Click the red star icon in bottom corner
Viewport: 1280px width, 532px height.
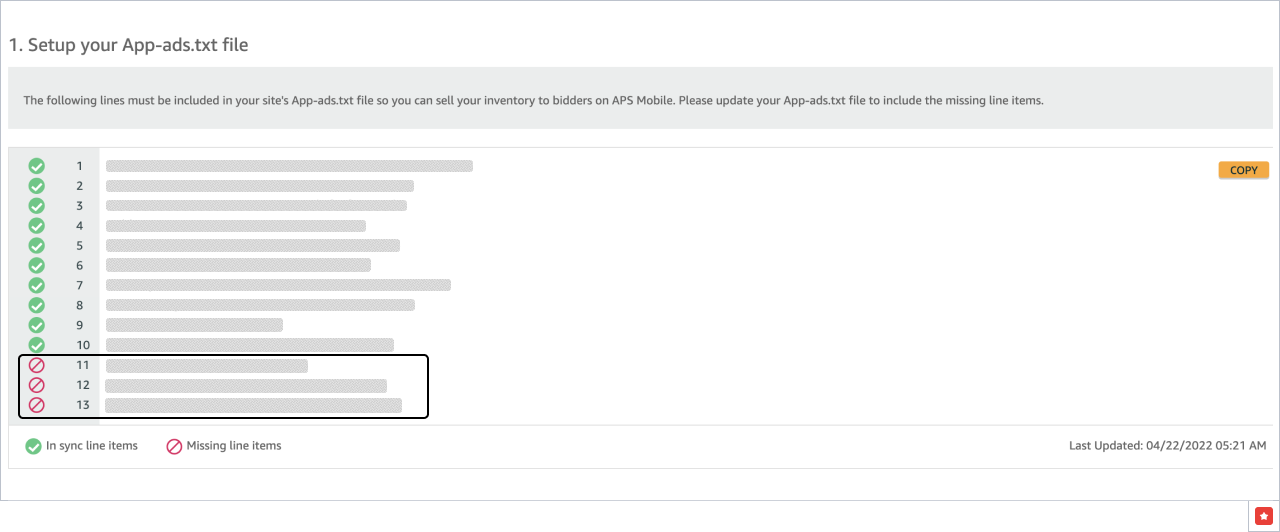[1262, 515]
